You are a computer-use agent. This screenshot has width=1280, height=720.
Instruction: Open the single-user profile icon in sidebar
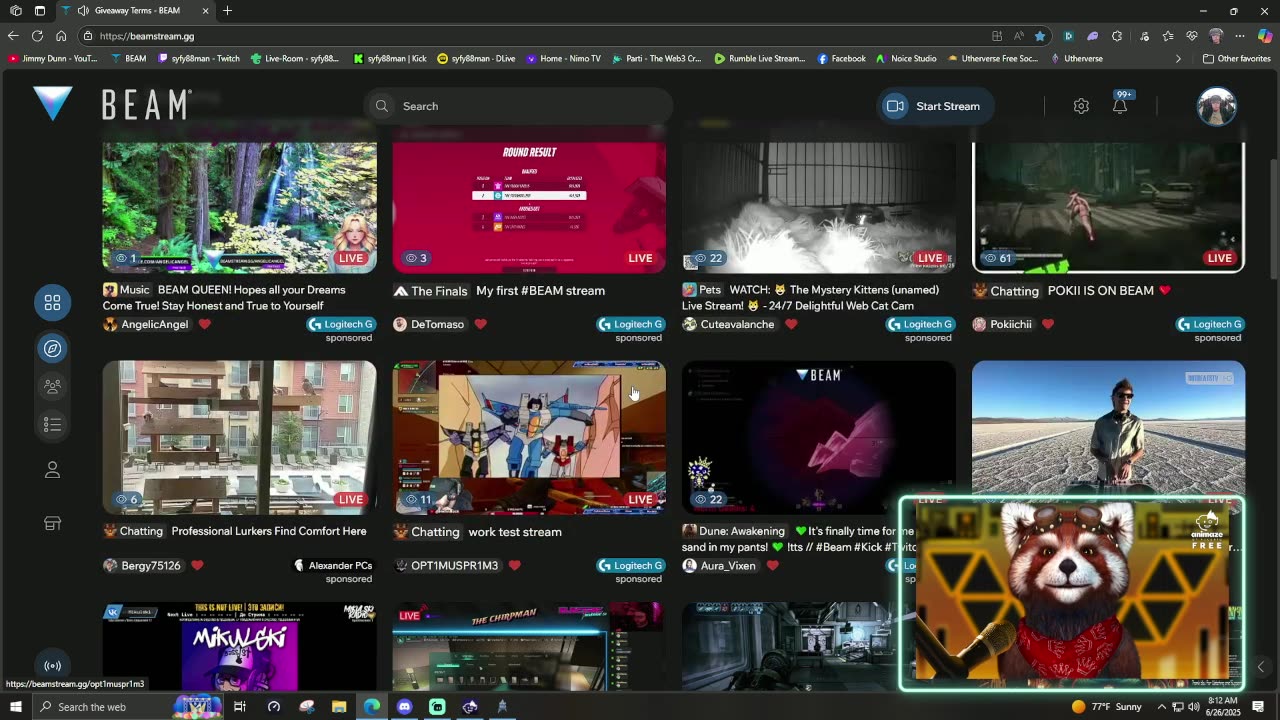(53, 470)
